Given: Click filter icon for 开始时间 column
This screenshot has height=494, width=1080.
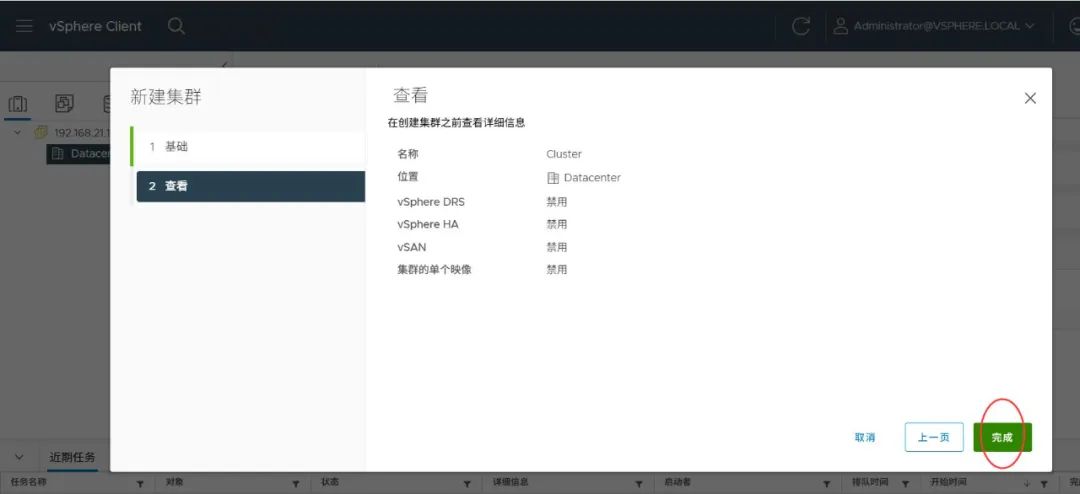Looking at the screenshot, I should pyautogui.click(x=1043, y=484).
